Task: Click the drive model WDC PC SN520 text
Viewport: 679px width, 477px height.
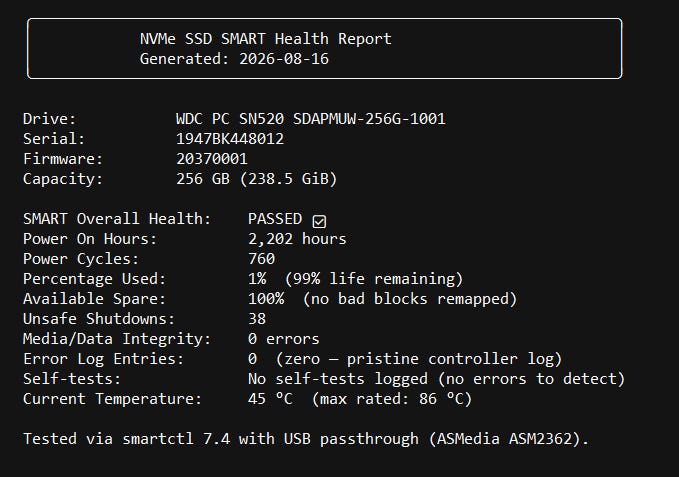Action: point(230,119)
